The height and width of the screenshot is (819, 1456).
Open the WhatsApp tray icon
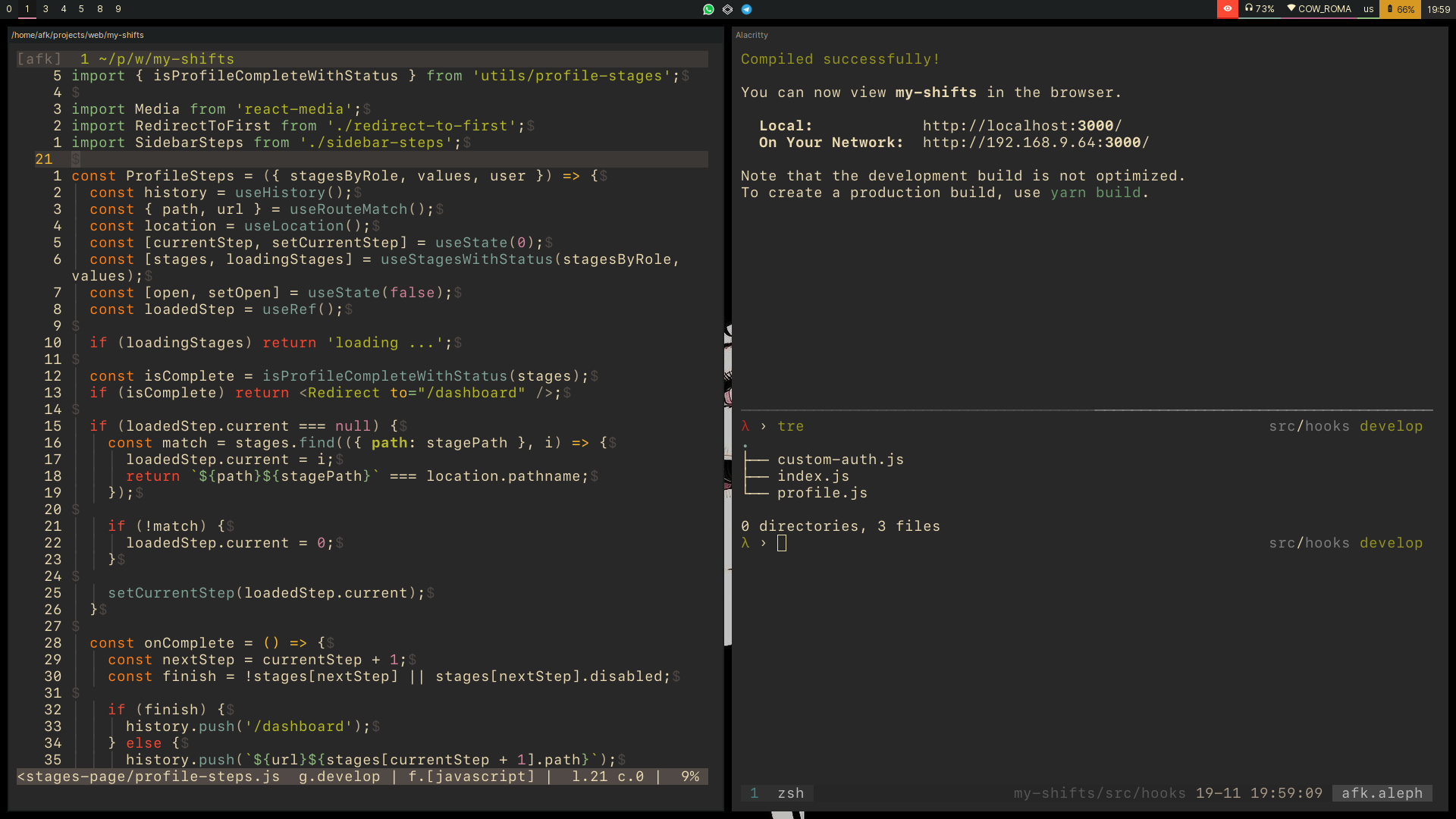(x=708, y=9)
